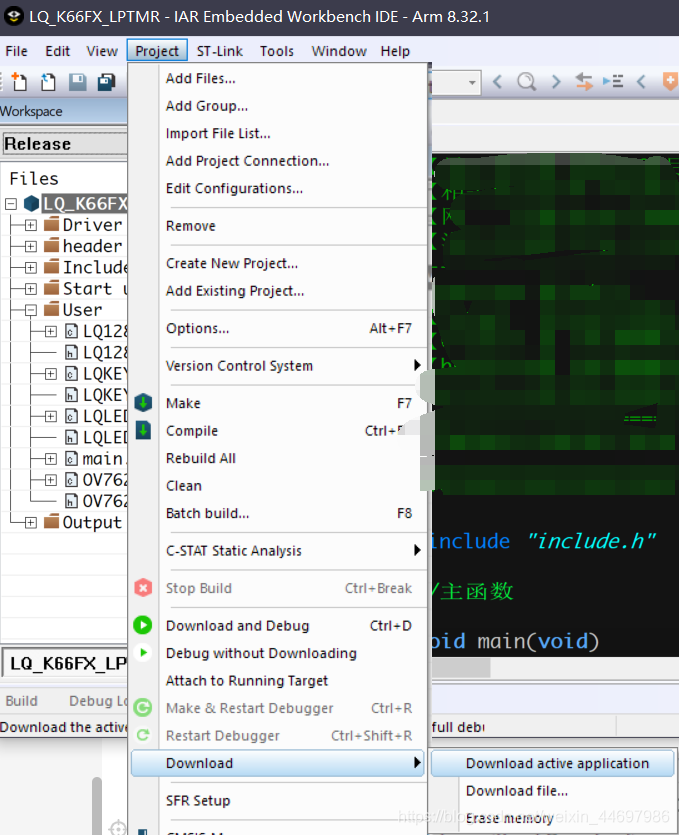Choose Erase memory submenu entry
679x835 pixels.
(x=552, y=818)
